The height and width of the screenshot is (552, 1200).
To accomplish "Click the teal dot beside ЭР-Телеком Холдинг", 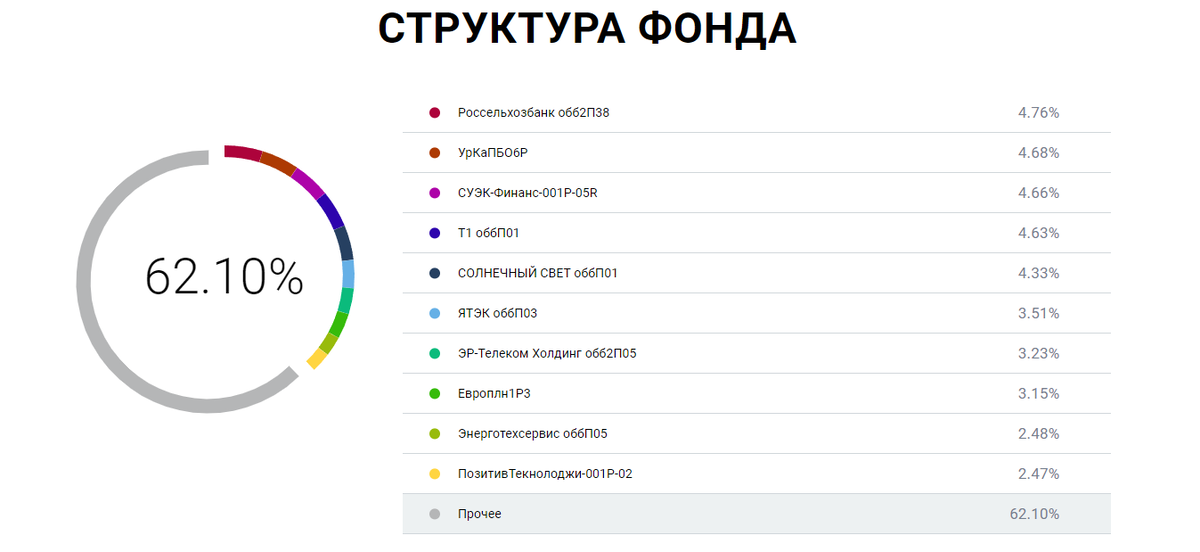I will (x=434, y=353).
